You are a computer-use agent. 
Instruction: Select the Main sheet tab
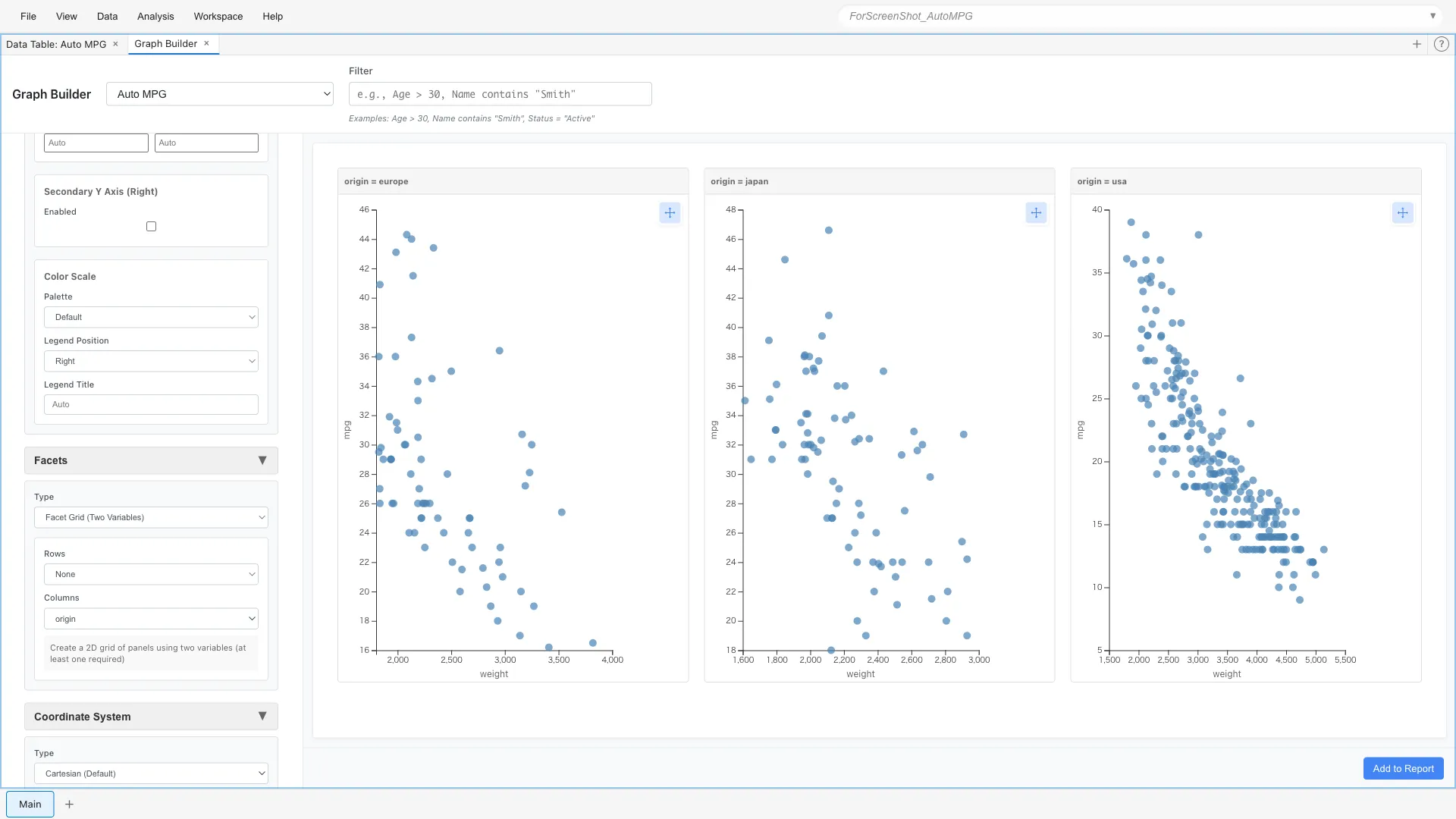point(30,804)
